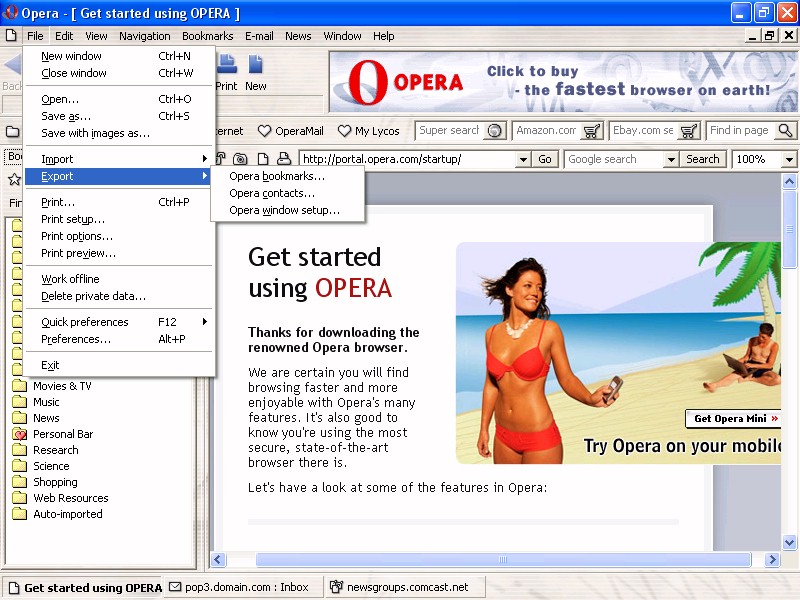This screenshot has width=800, height=600.
Task: Click the page scroll down arrow
Action: click(x=789, y=542)
